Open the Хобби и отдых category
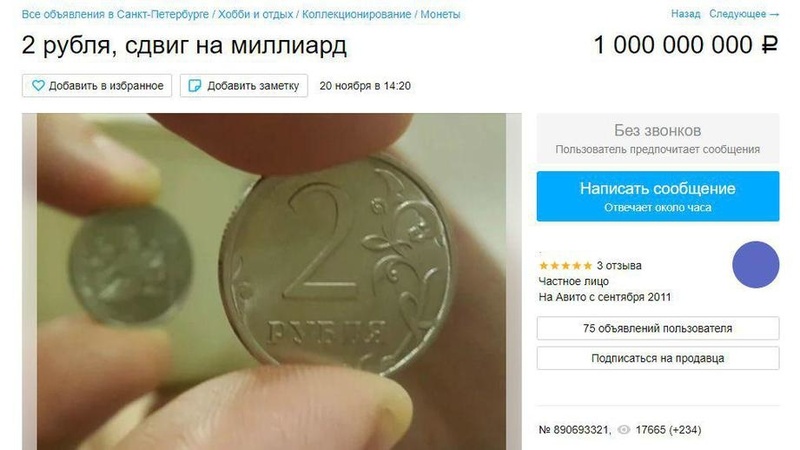The image size is (800, 450). [x=256, y=14]
